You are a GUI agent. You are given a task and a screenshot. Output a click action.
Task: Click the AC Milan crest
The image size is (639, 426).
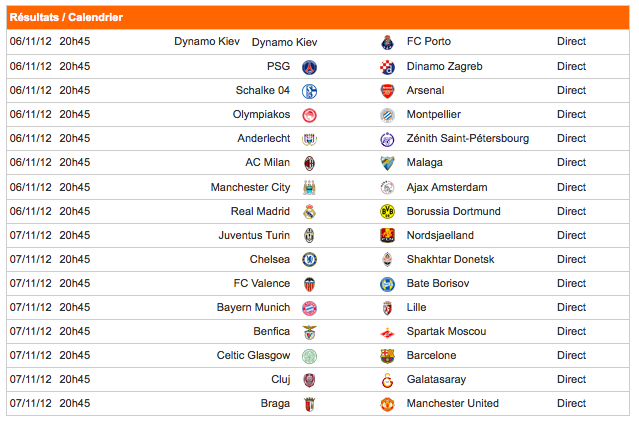(309, 163)
